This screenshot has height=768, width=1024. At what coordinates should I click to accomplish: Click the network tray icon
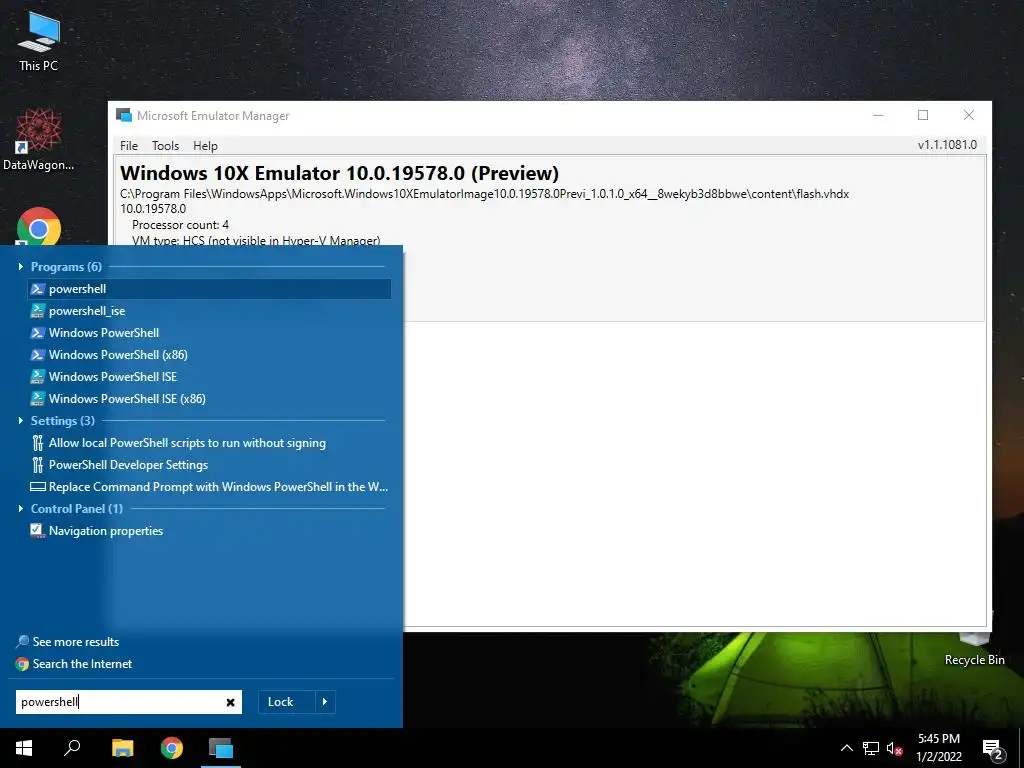[871, 748]
